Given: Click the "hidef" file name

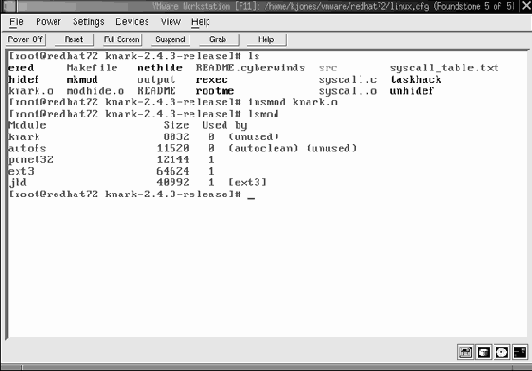Looking at the screenshot, I should (x=23, y=79).
